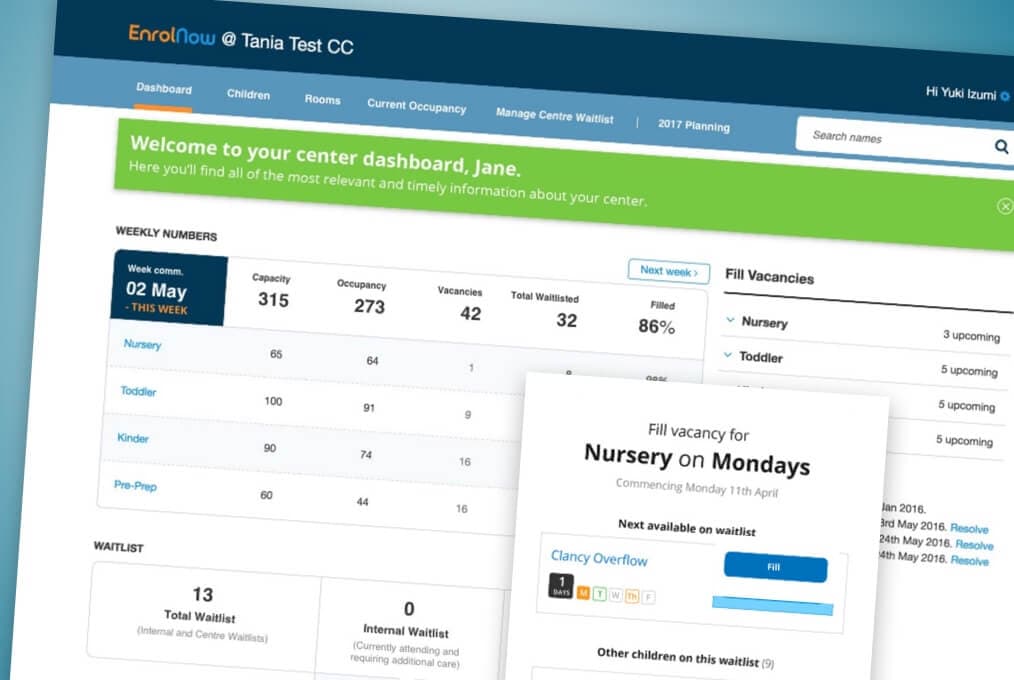This screenshot has height=680, width=1014.
Task: Toggle the Thursday badge under Clancy Overflow
Action: pyautogui.click(x=631, y=597)
